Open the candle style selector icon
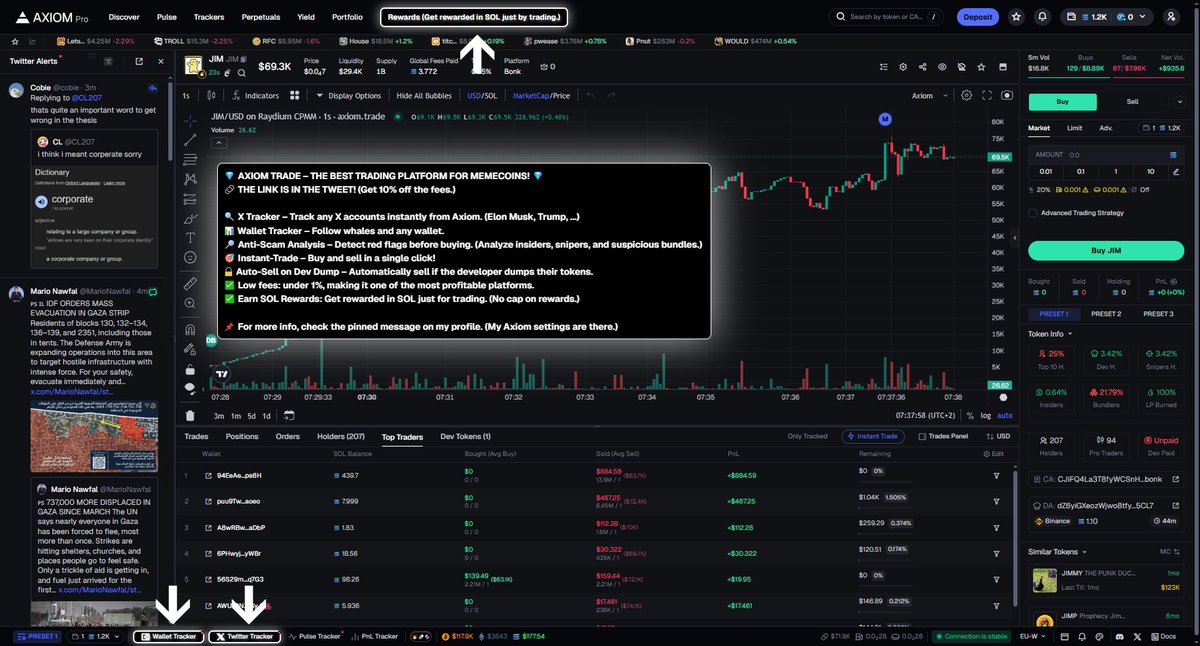The image size is (1200, 646). click(x=209, y=96)
